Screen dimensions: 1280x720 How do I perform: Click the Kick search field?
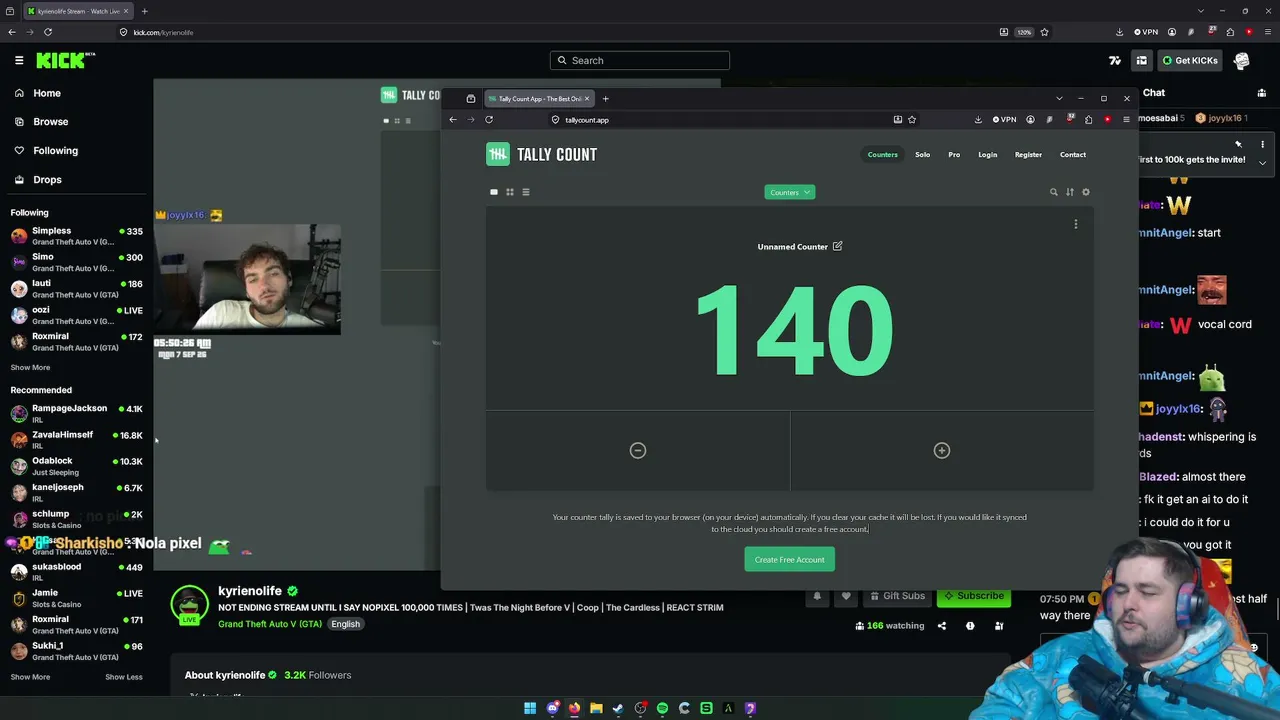tap(640, 60)
